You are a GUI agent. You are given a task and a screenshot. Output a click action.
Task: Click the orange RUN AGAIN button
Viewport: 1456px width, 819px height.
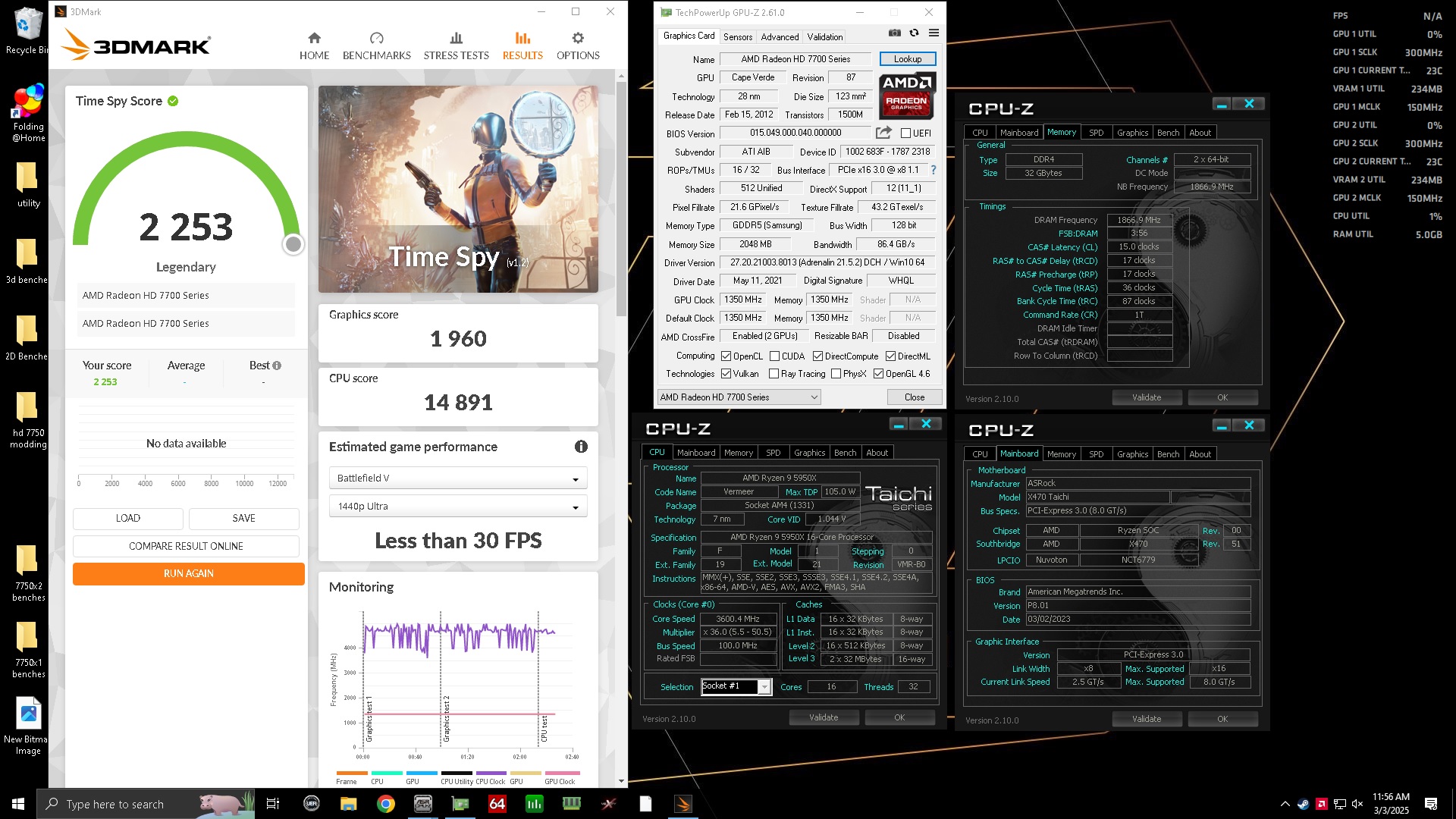tap(189, 574)
